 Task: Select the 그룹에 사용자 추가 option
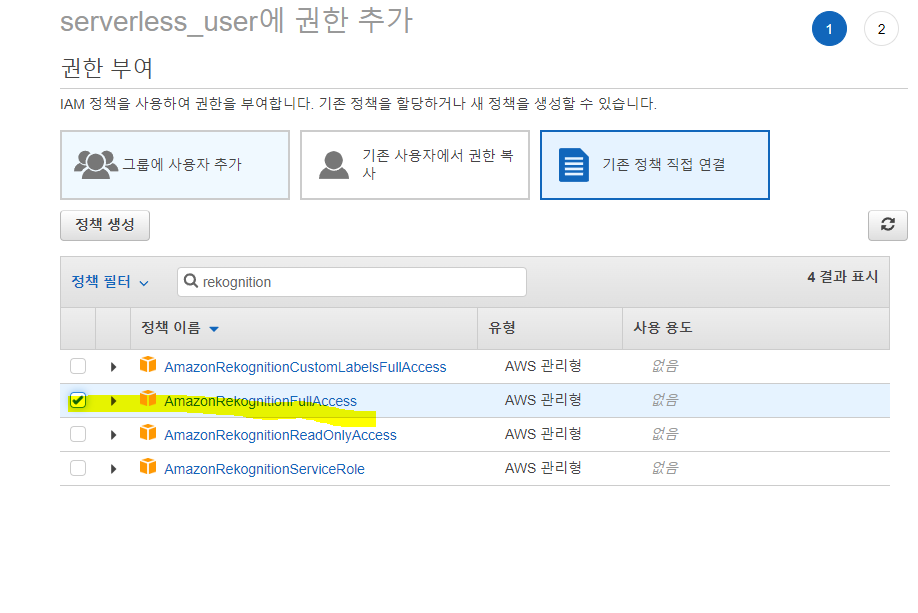tap(175, 165)
